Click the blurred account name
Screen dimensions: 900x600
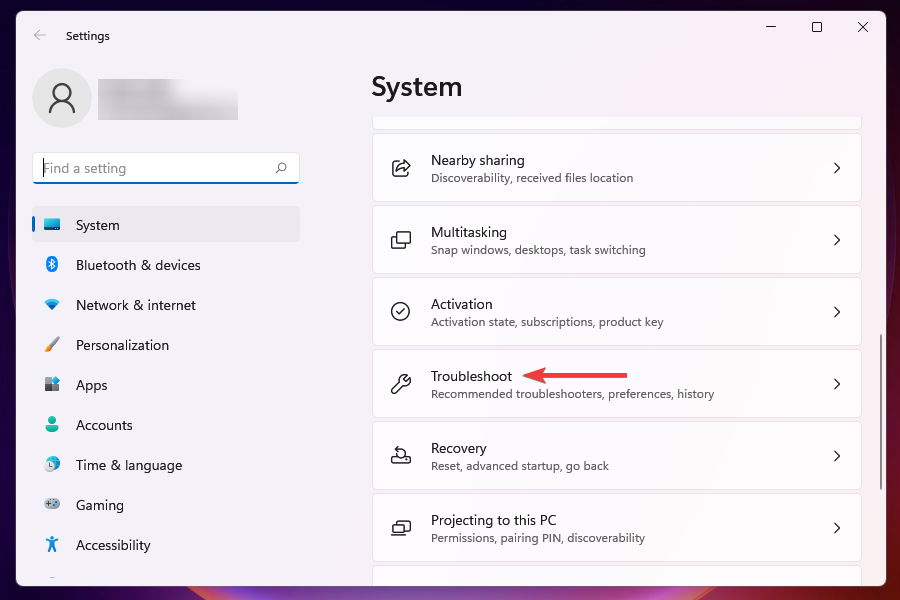pos(168,99)
